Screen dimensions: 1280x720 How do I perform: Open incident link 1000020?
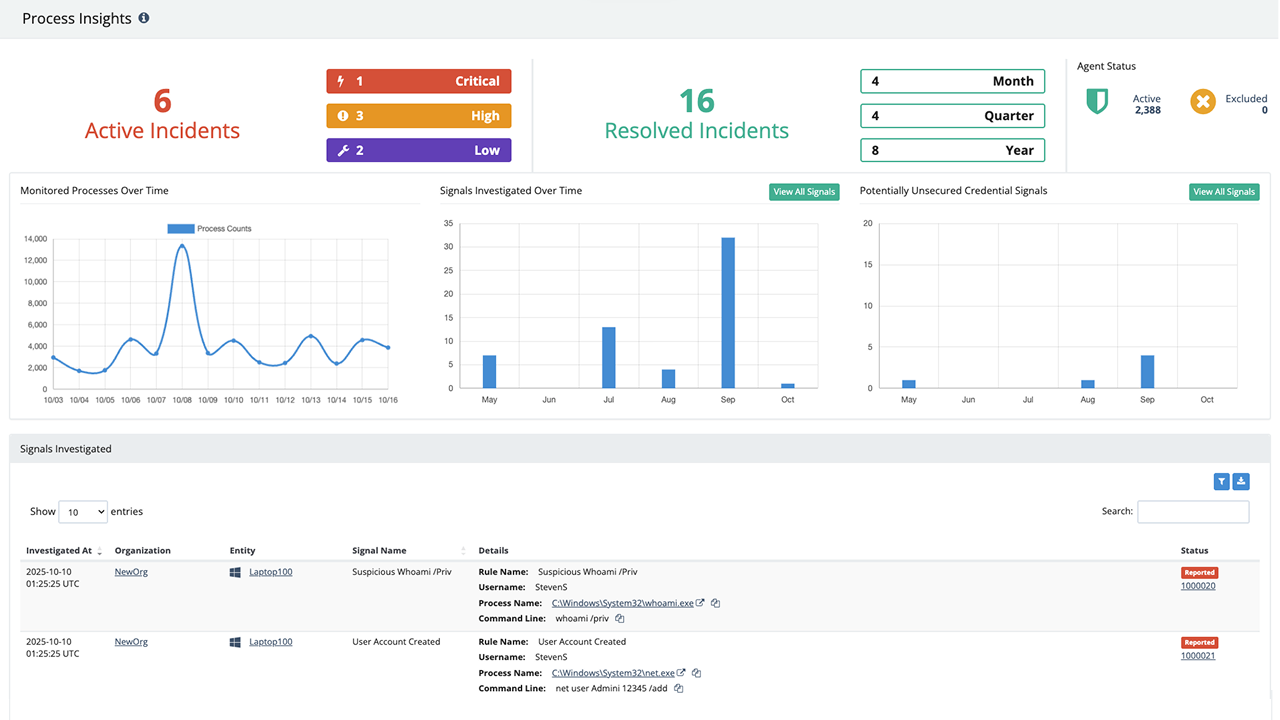(x=1198, y=586)
